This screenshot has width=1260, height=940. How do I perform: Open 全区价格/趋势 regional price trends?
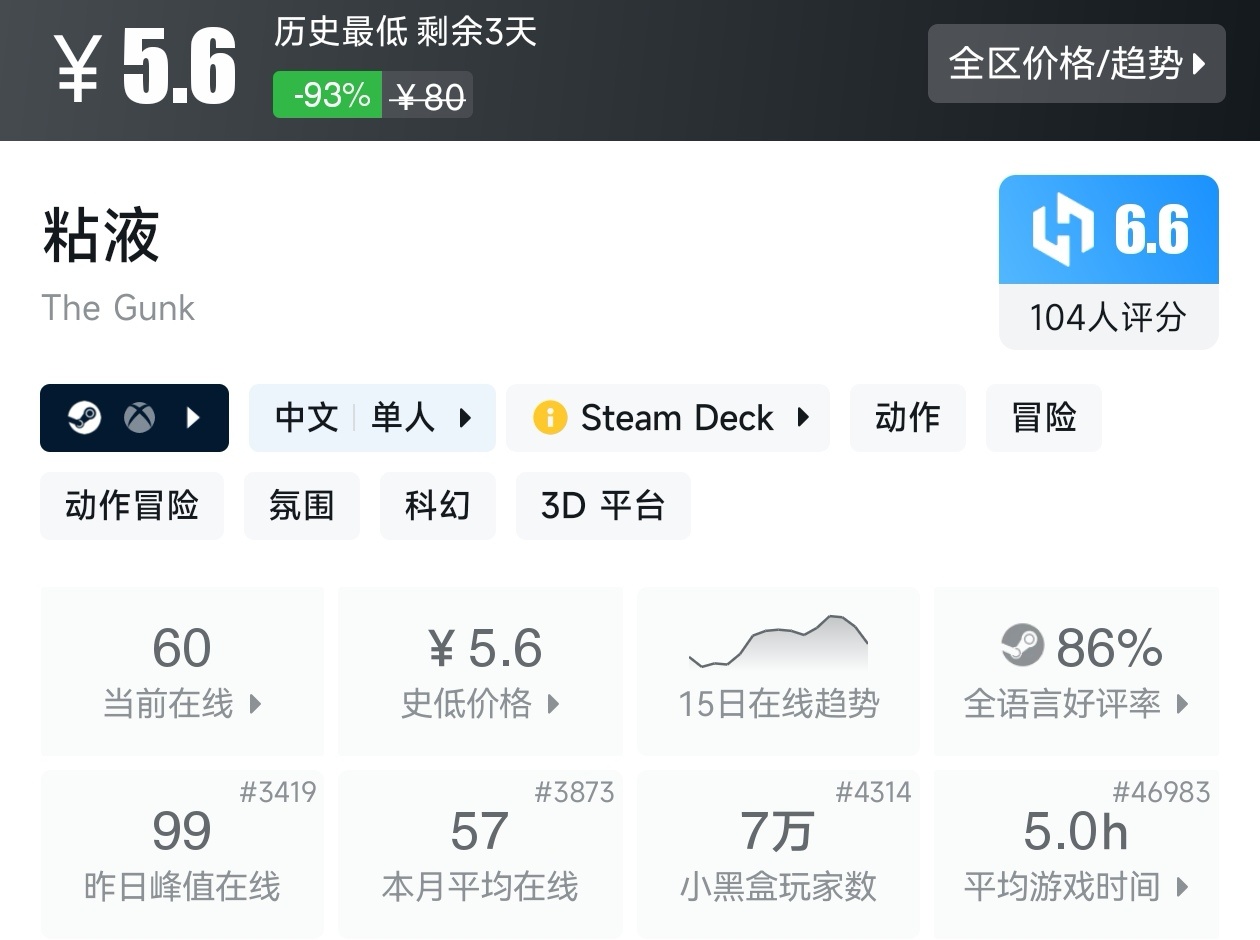1076,64
